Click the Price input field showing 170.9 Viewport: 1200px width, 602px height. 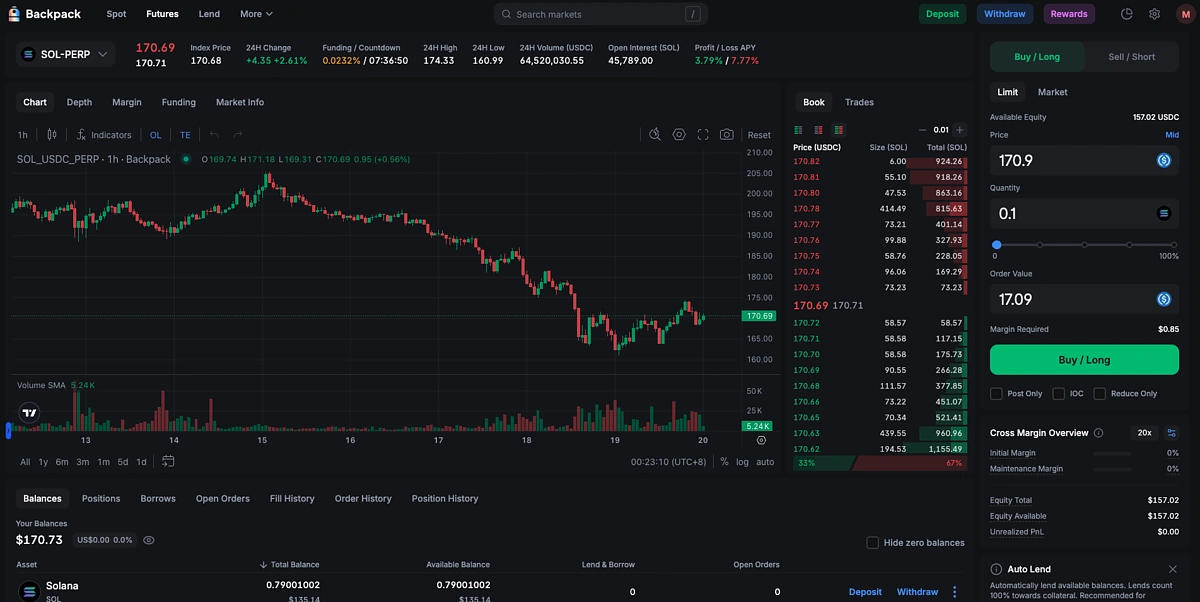click(x=1084, y=160)
